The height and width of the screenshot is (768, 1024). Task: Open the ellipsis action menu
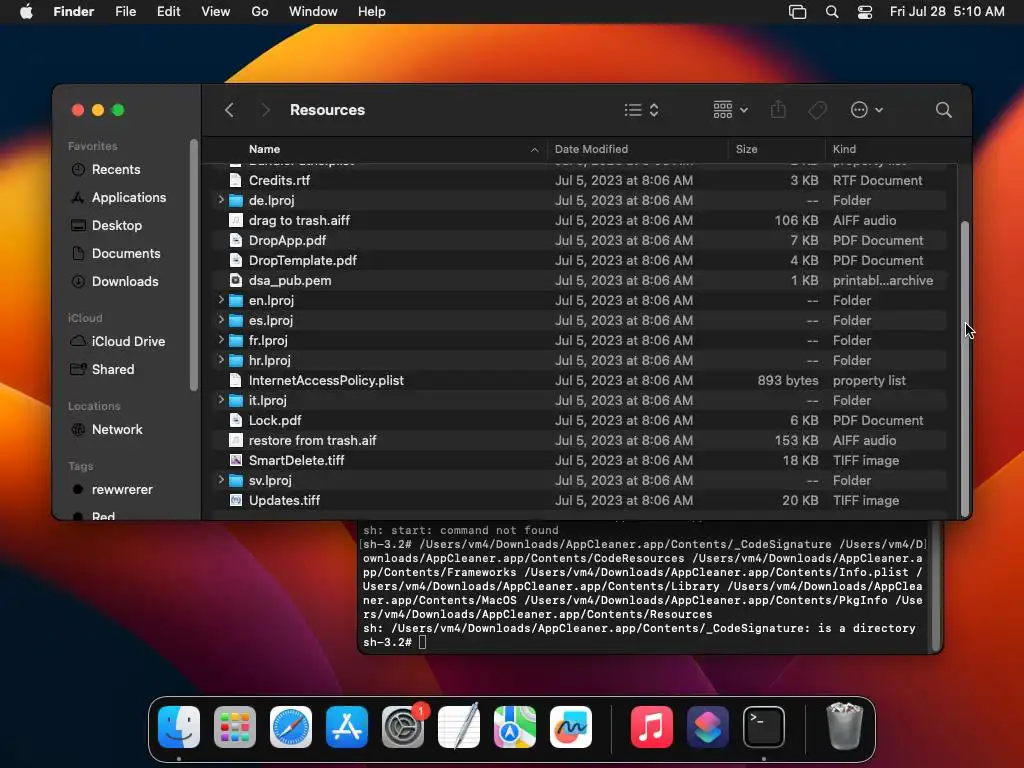[x=867, y=110]
